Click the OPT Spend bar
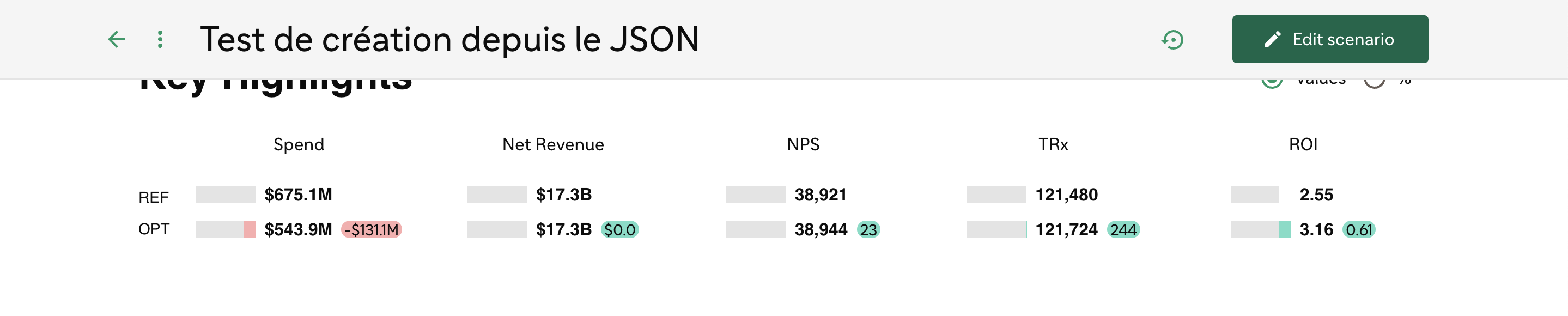The height and width of the screenshot is (316, 1568). click(x=226, y=229)
